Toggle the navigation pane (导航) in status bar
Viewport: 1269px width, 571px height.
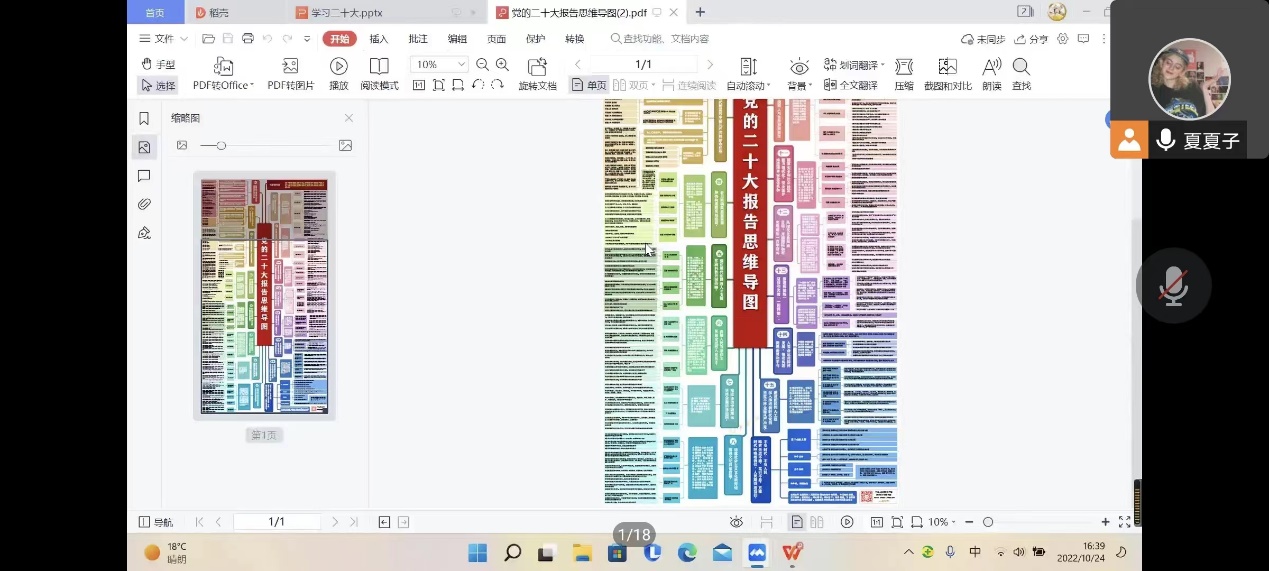[155, 522]
